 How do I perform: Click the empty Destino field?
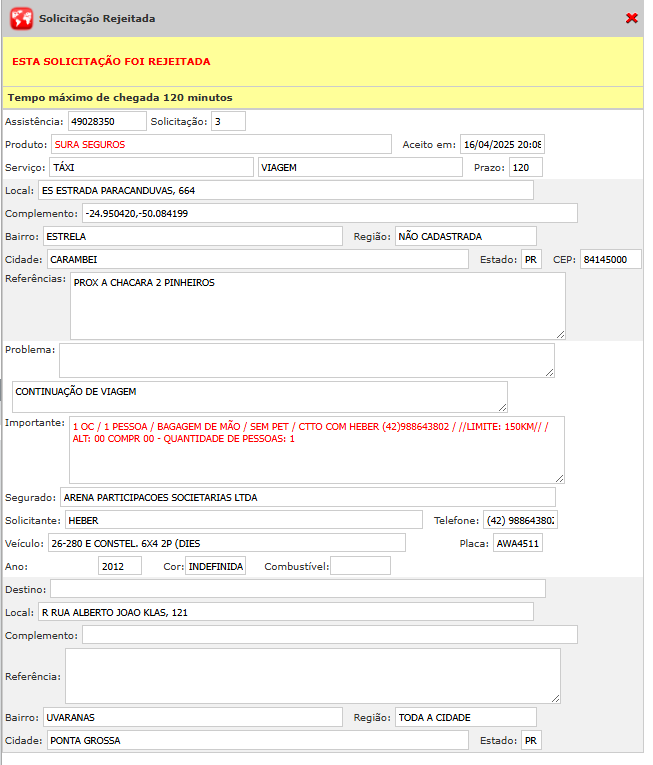pyautogui.click(x=298, y=589)
